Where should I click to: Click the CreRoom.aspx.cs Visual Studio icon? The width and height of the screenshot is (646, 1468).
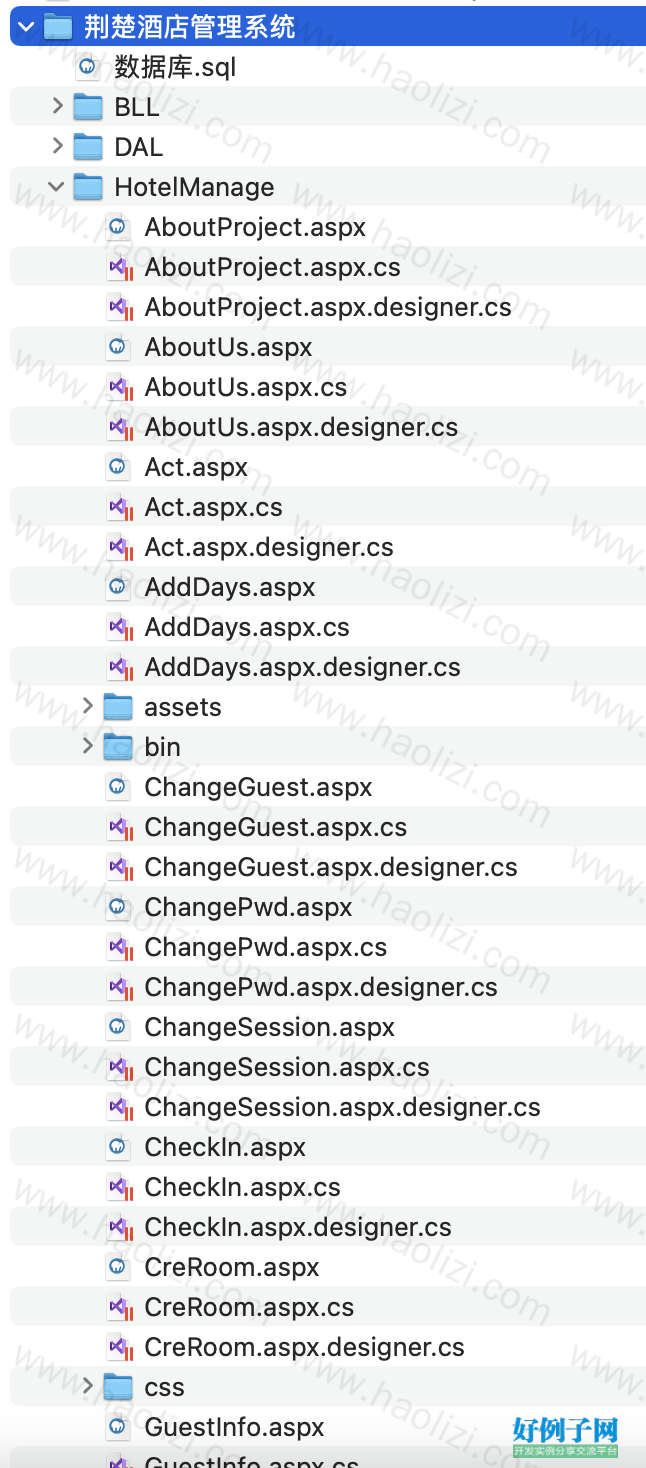coord(120,1308)
